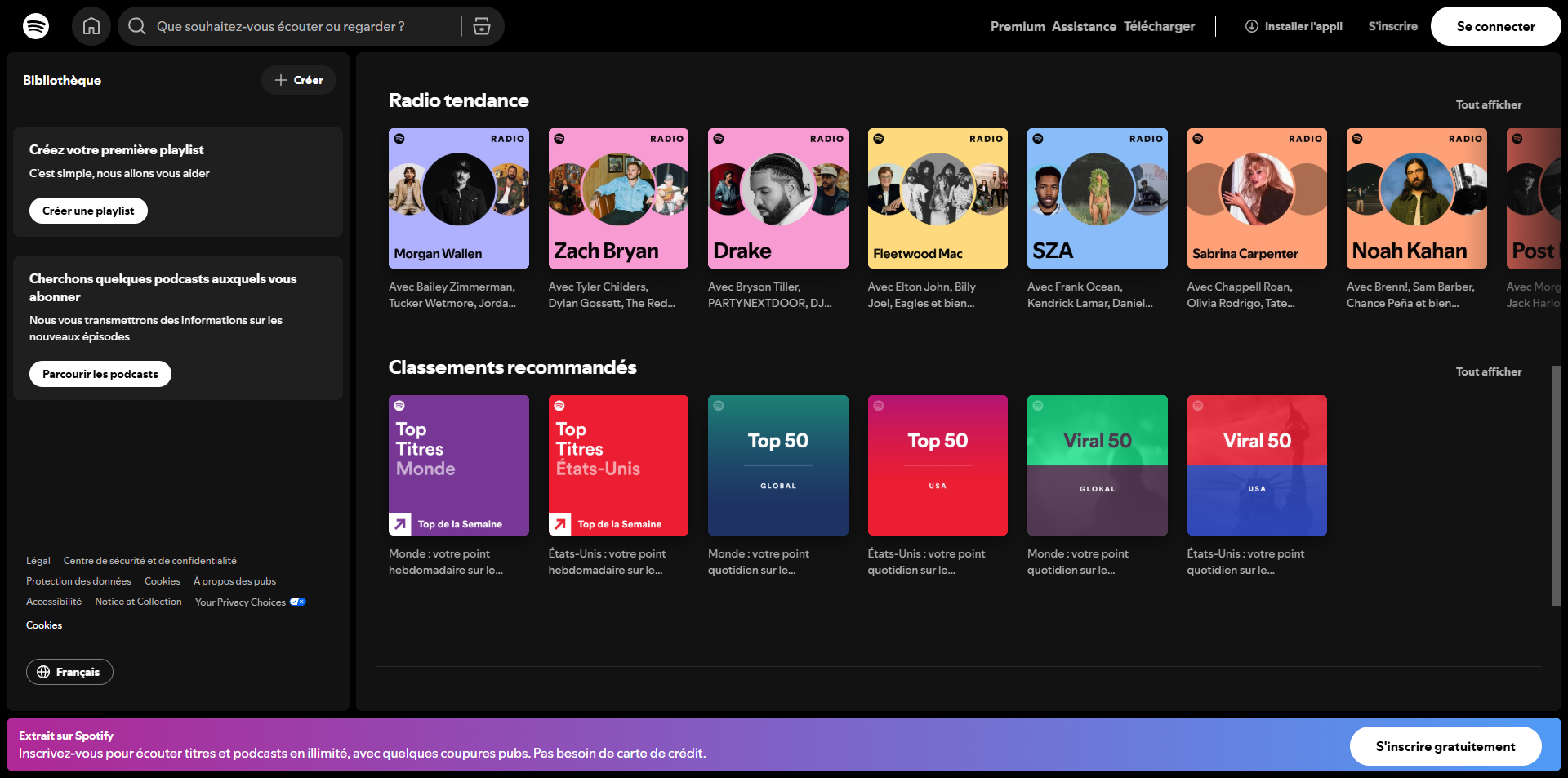Screen dimensions: 1568x778
Task: Click the download icon beside Installer l'appli
Action: click(1251, 26)
